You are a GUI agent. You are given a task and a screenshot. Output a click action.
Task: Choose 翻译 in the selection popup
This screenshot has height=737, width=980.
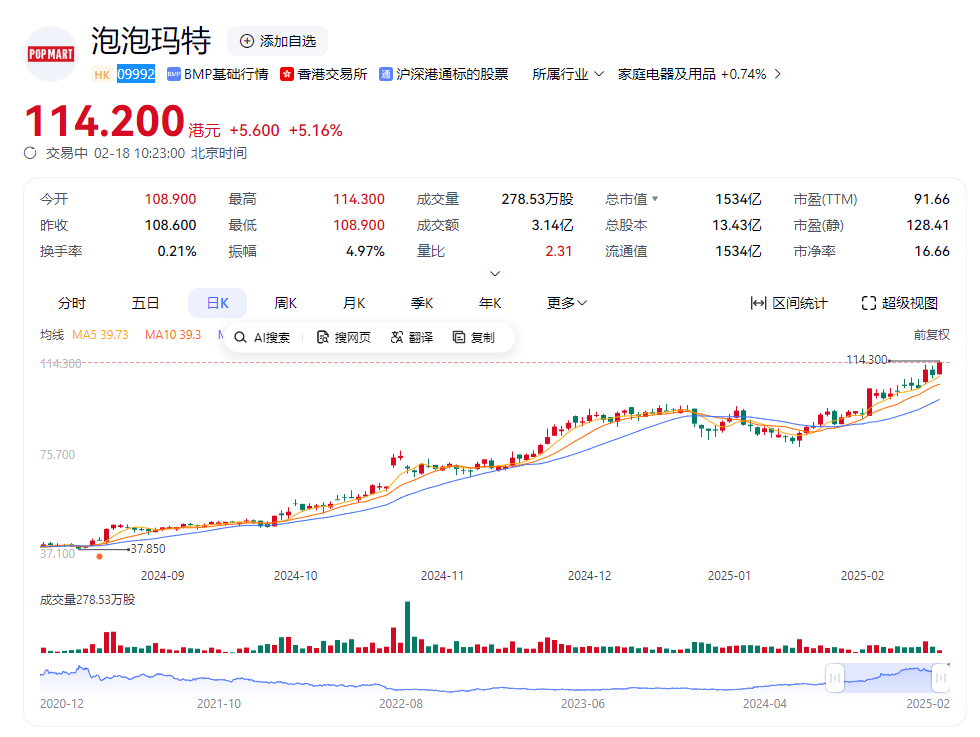coord(412,338)
